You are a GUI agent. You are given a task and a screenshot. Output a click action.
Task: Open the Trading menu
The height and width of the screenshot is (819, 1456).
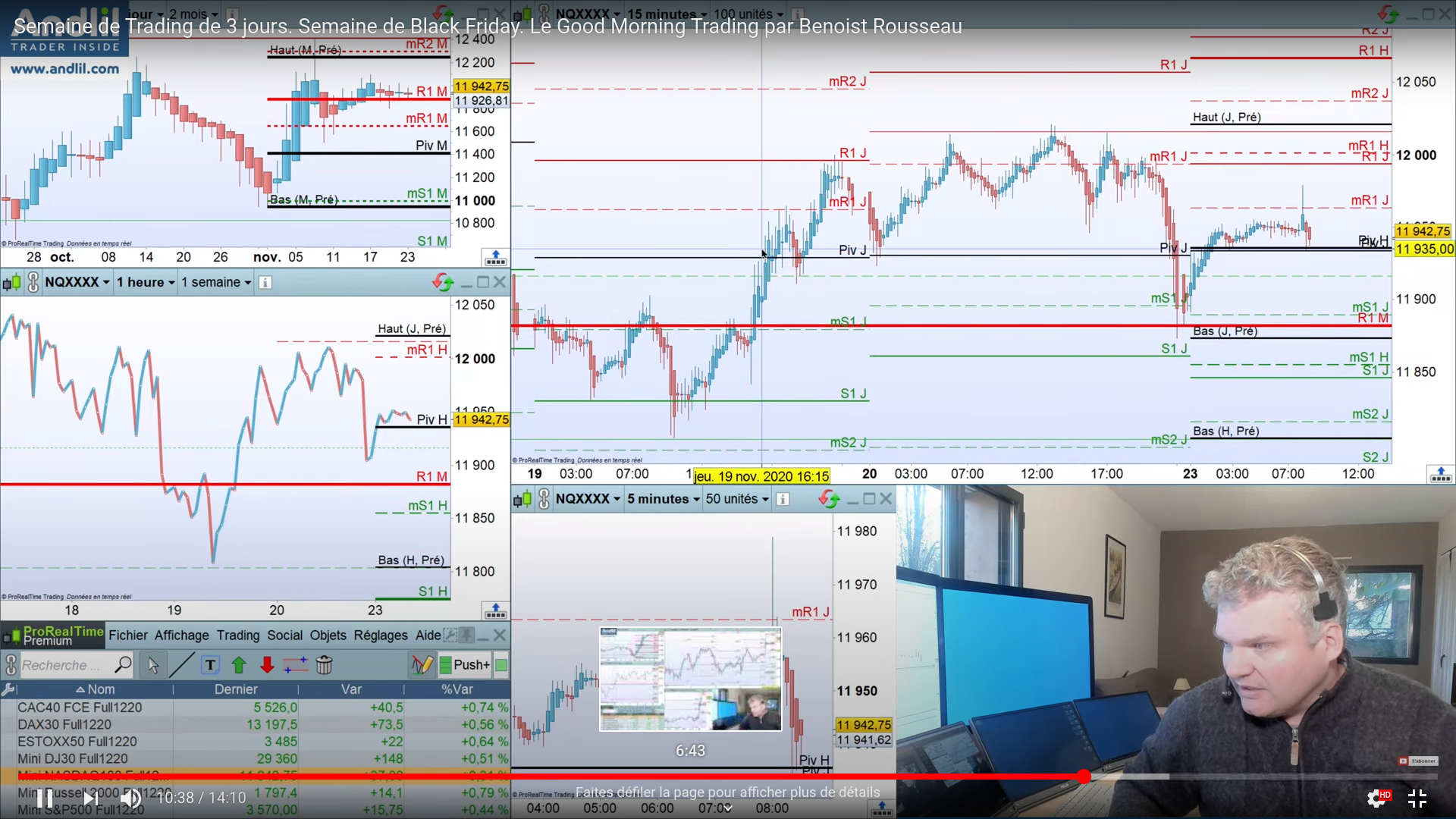click(x=237, y=635)
